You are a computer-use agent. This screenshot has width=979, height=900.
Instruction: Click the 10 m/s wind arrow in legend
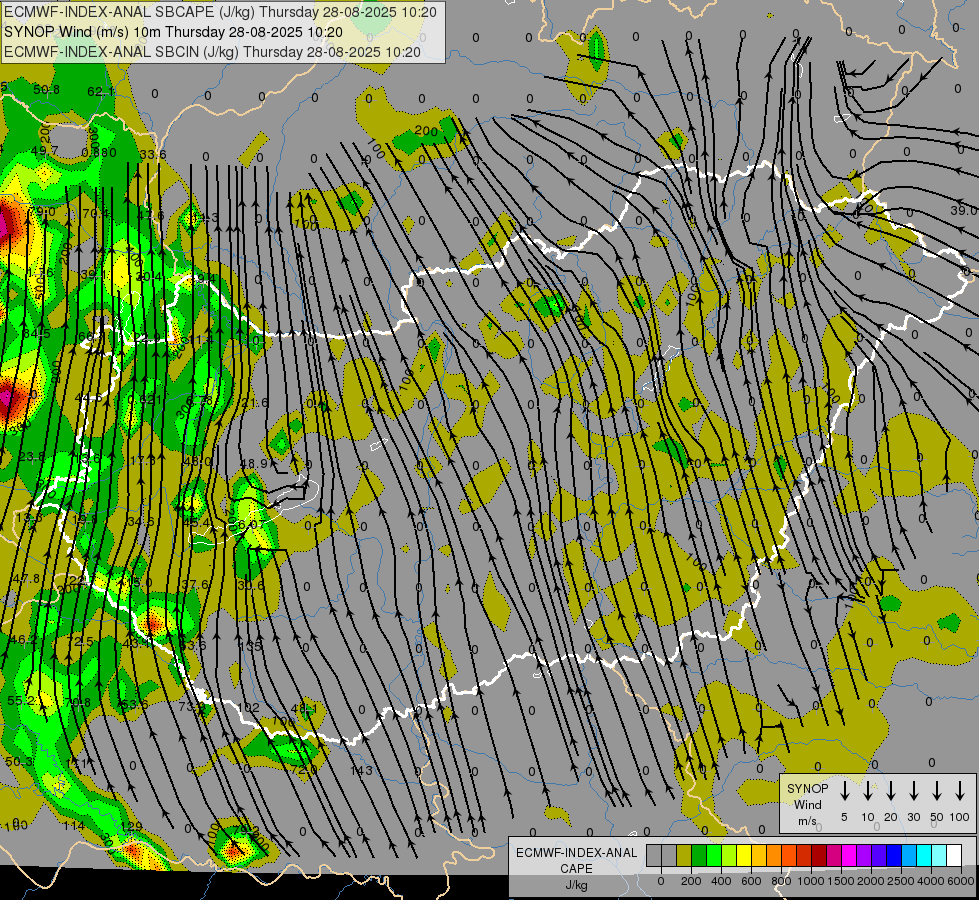(867, 791)
